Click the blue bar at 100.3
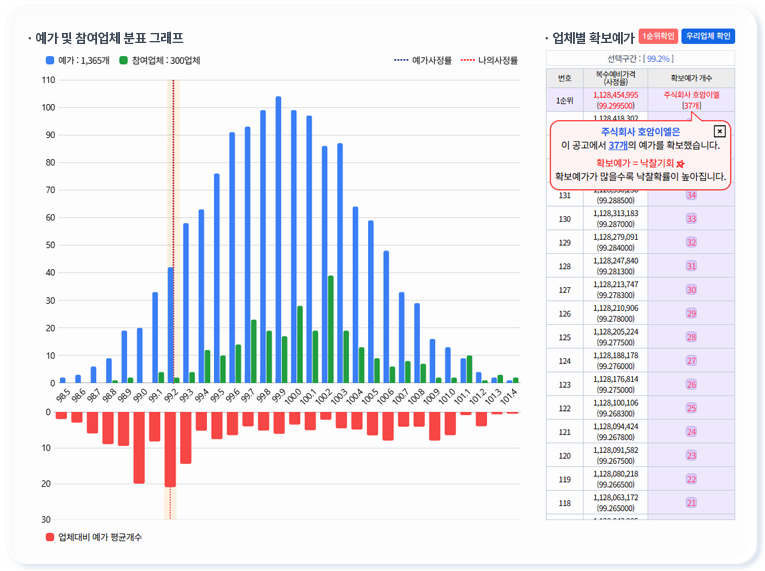765x571 pixels. tap(340, 264)
